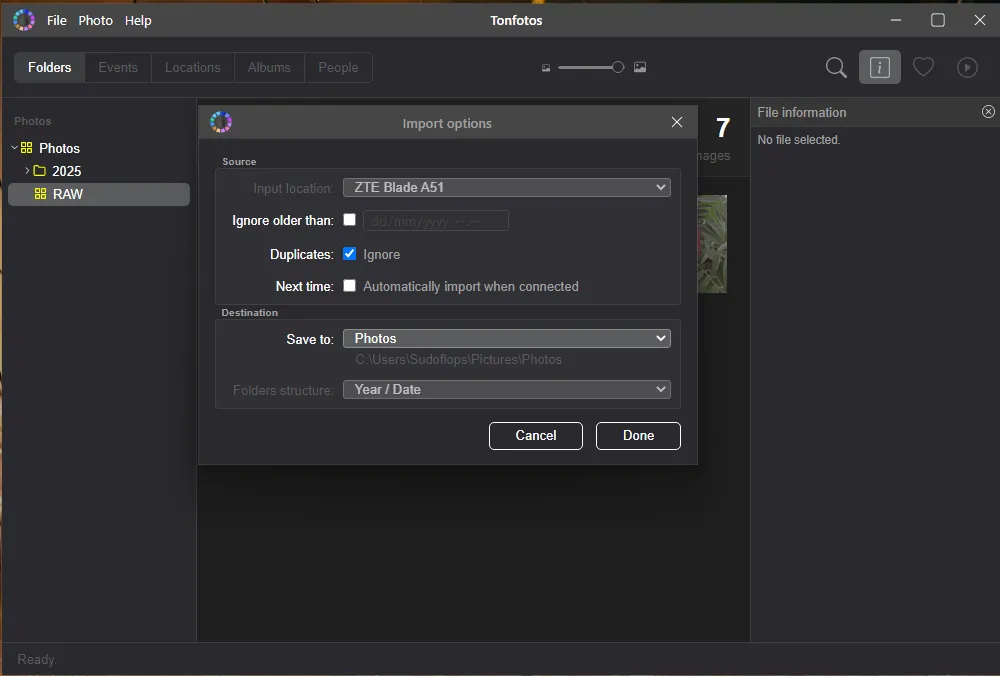Click the search magnifier icon

point(836,67)
